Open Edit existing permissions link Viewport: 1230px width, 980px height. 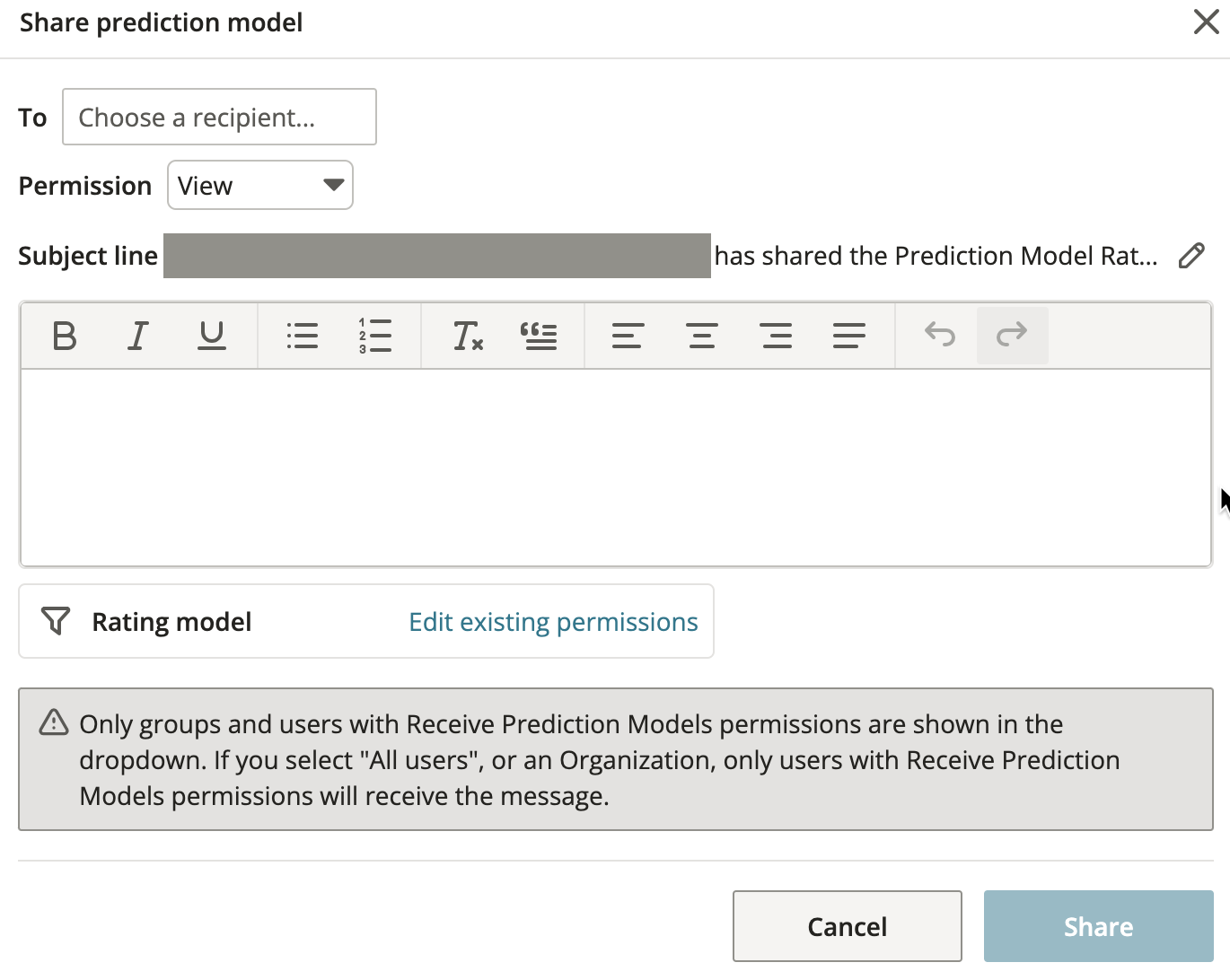click(x=553, y=622)
